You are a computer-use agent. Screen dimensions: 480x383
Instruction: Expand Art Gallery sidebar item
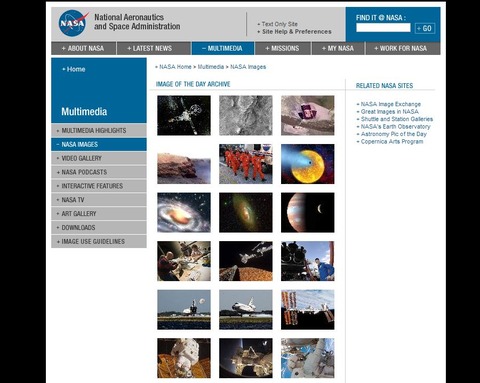pyautogui.click(x=99, y=214)
